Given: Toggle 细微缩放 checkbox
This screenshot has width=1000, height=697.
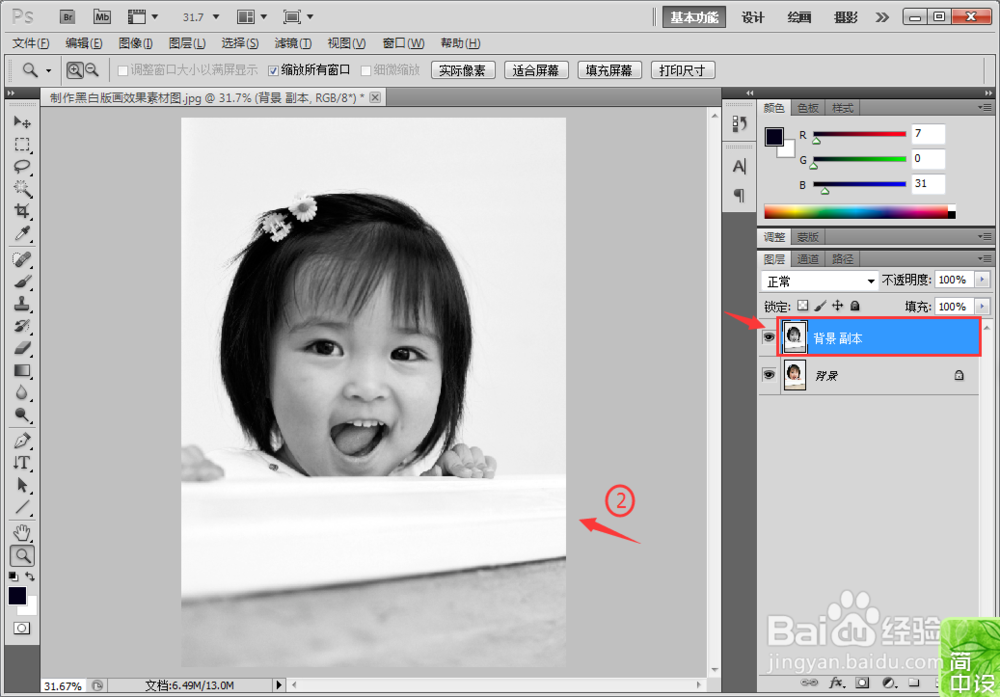Looking at the screenshot, I should click(366, 71).
